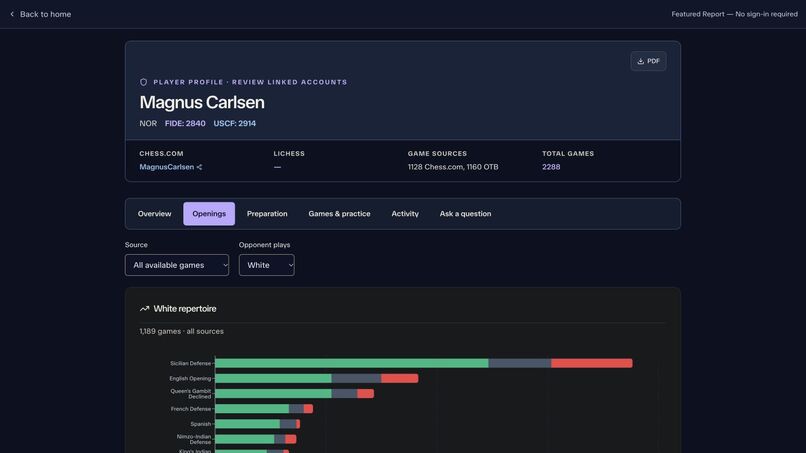
Task: Click the Spanish label on chart
Action: coord(200,424)
